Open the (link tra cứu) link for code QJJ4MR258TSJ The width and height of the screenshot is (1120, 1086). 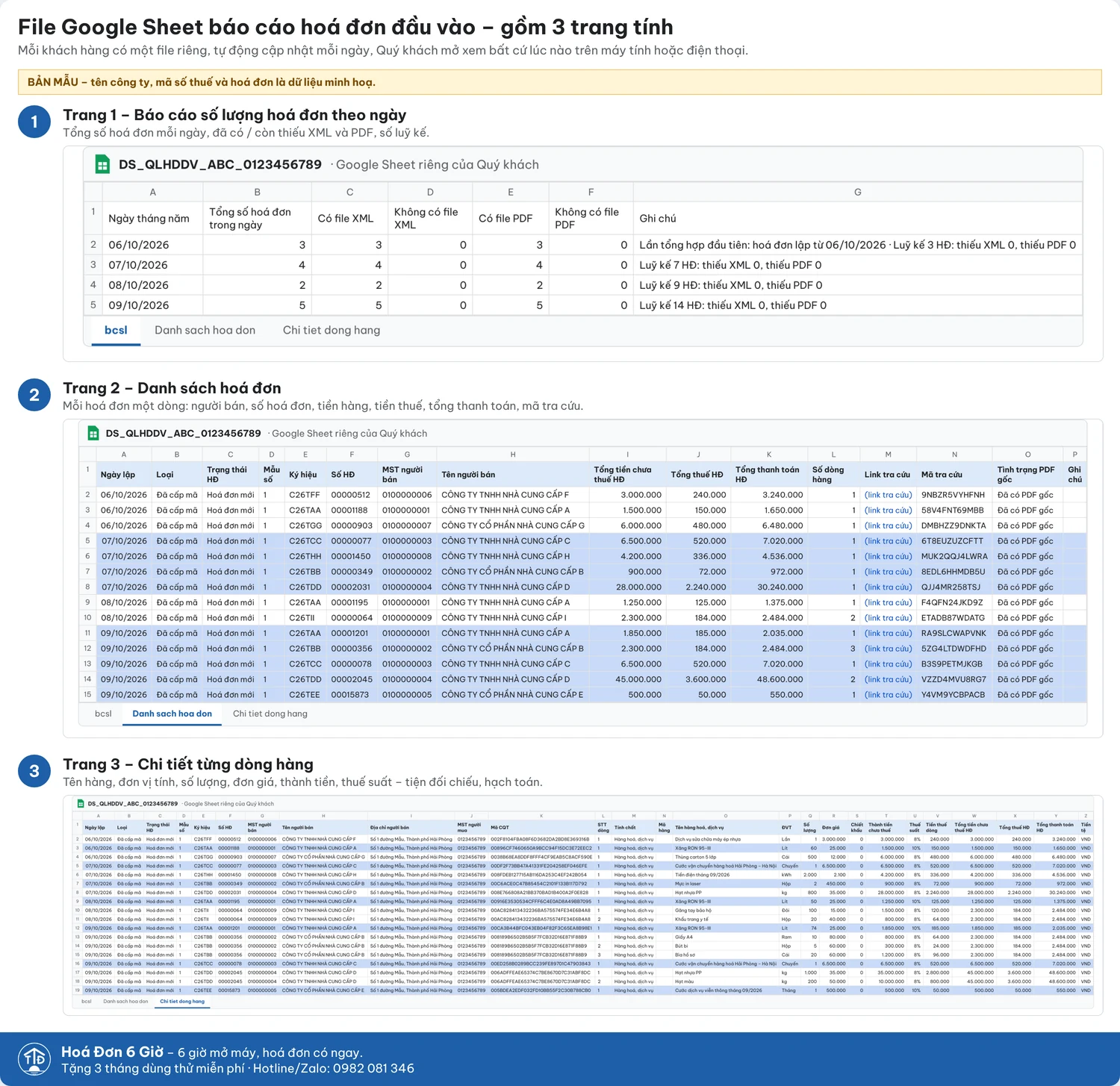(x=888, y=587)
